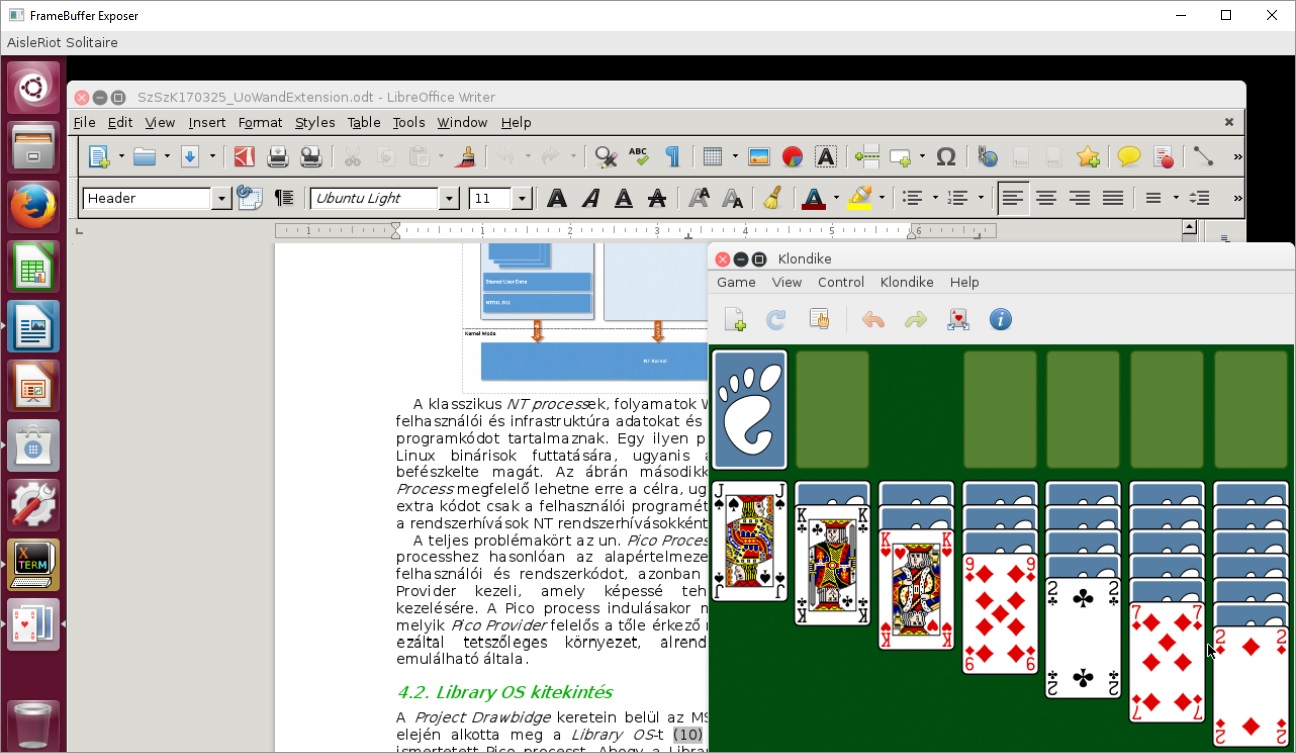
Task: Click the 4.2. Library OS kitekintés heading
Action: [504, 692]
